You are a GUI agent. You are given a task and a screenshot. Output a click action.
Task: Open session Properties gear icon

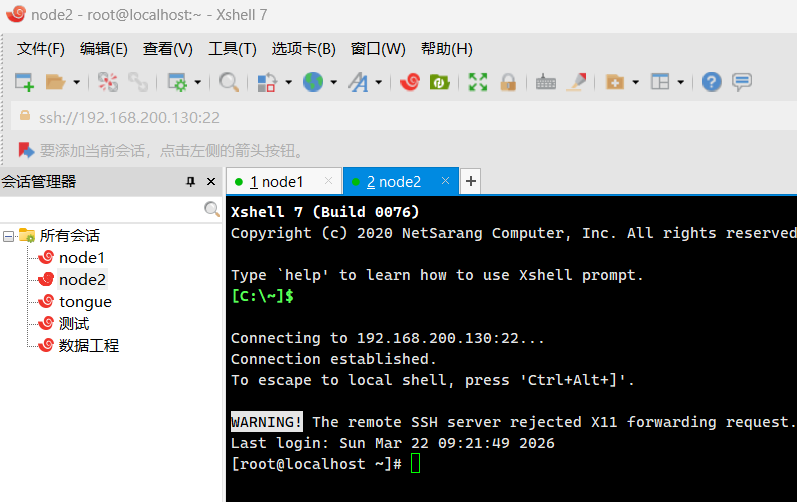(177, 82)
